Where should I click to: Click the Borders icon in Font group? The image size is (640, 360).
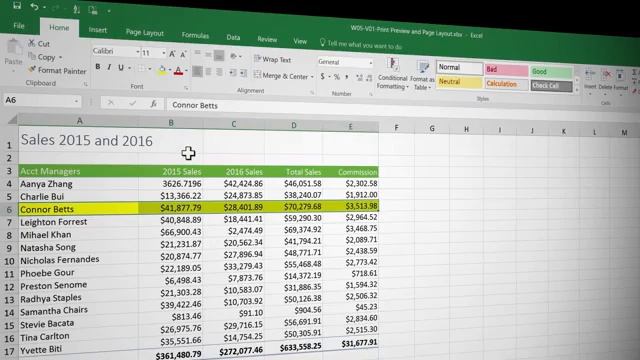click(141, 68)
